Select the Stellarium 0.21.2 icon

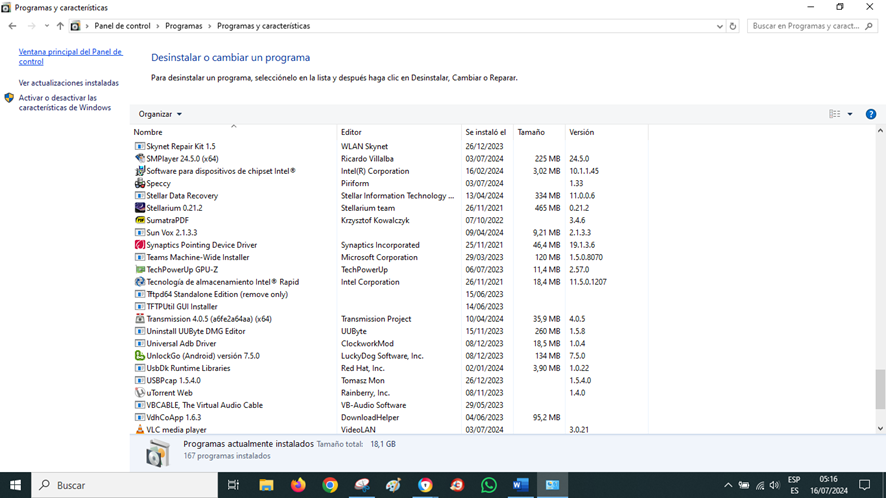(x=140, y=208)
